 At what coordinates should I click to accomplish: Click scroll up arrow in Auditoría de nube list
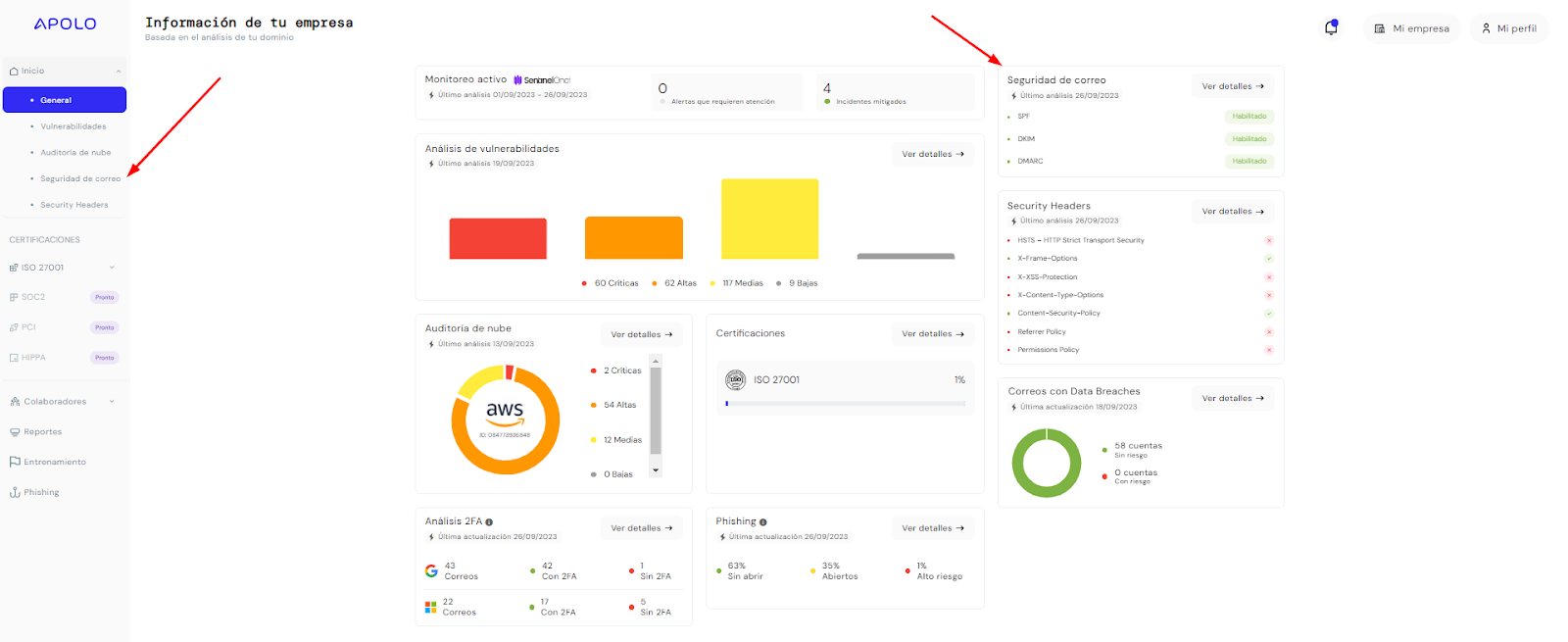(656, 361)
